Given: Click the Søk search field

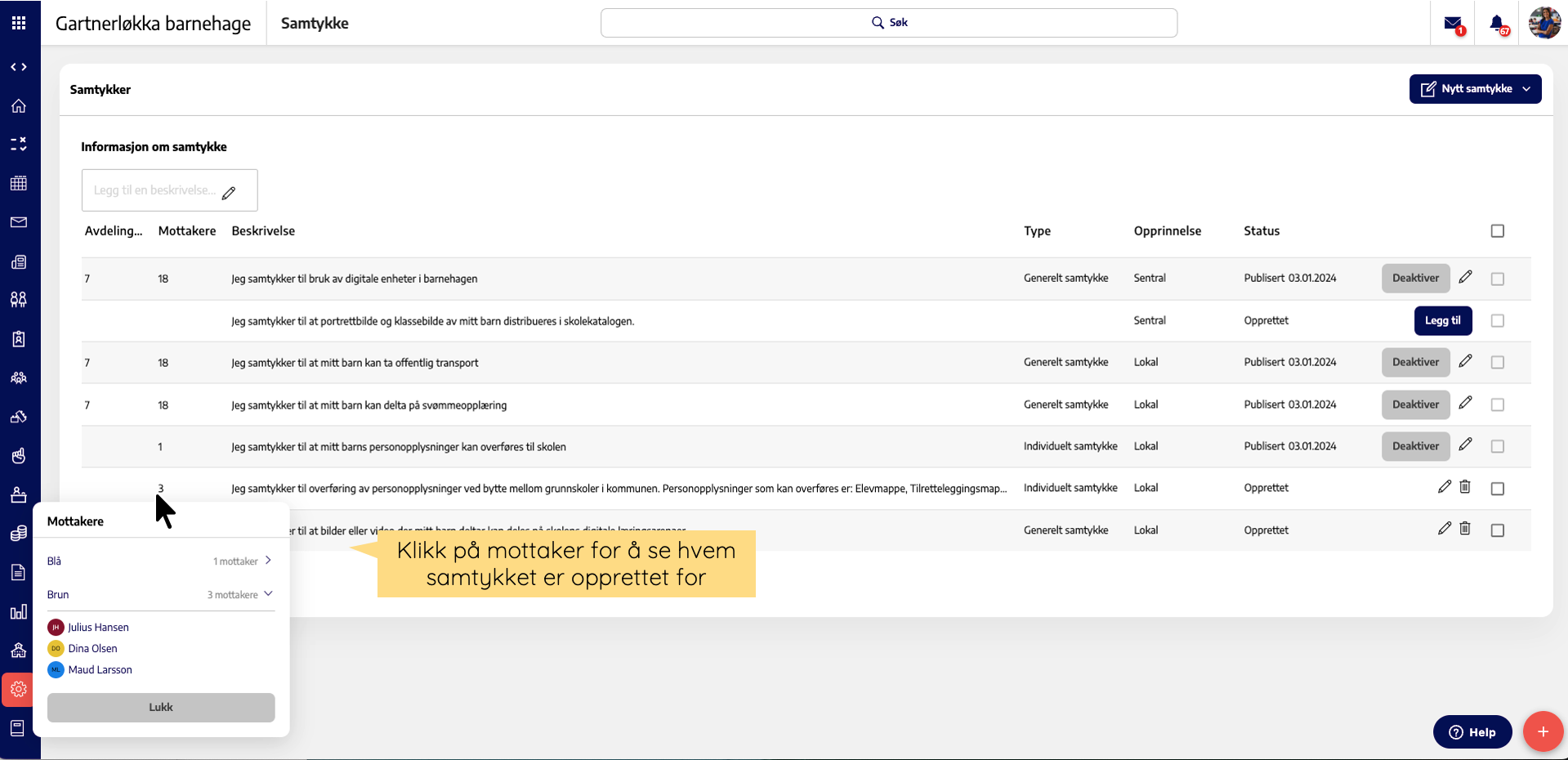Looking at the screenshot, I should [888, 23].
